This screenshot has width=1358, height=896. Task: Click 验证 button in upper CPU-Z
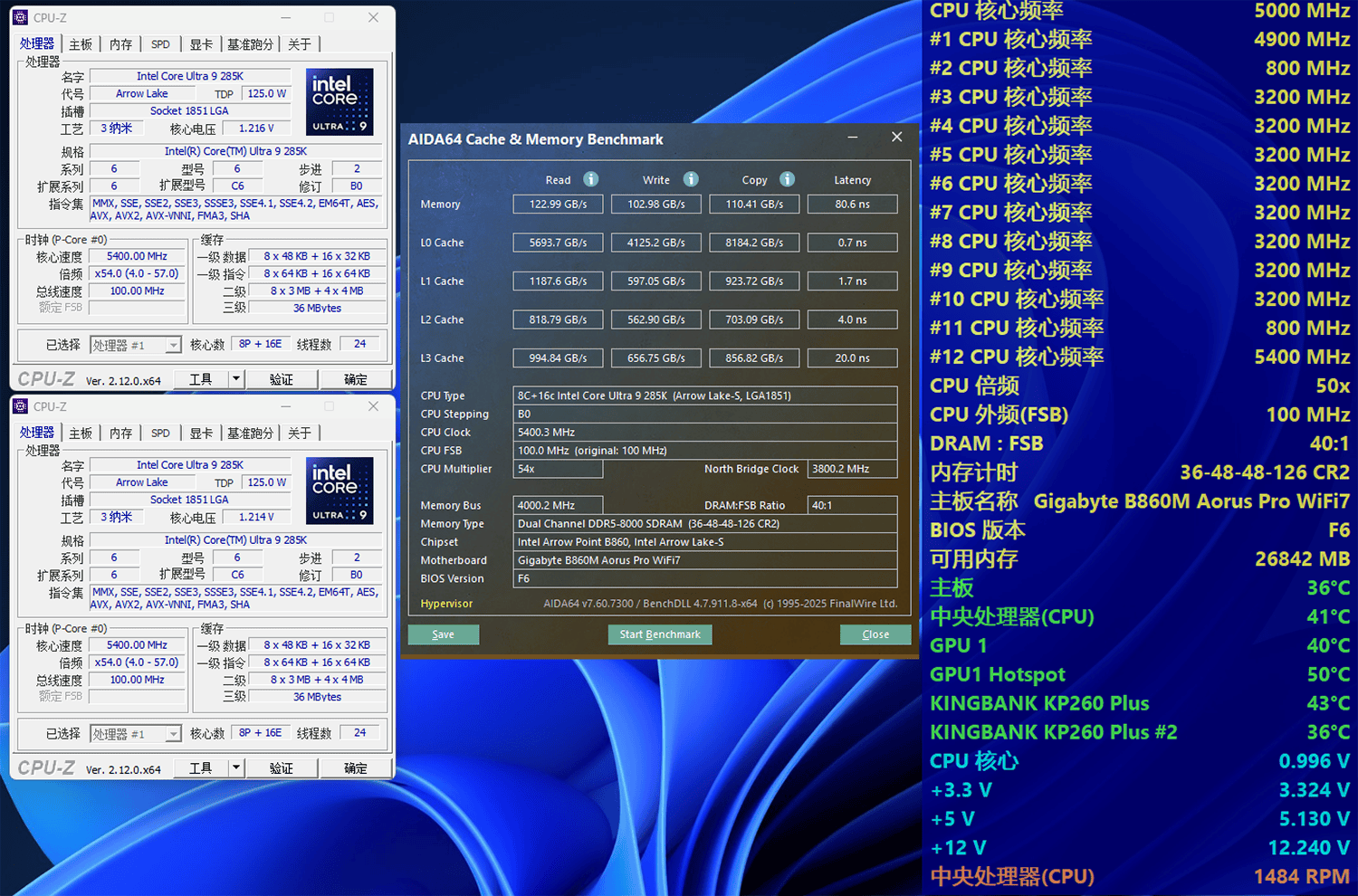coord(282,379)
